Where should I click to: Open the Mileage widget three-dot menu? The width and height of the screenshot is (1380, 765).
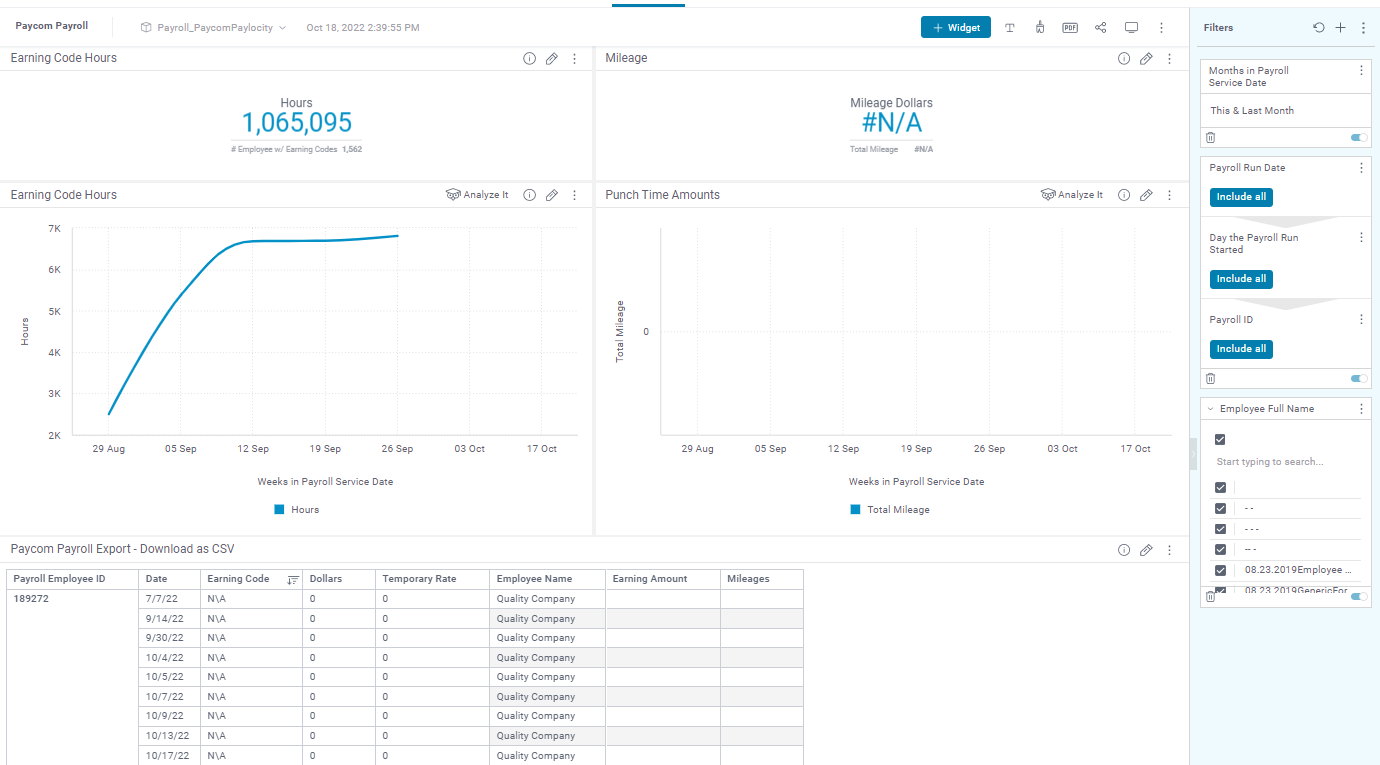coord(1169,59)
